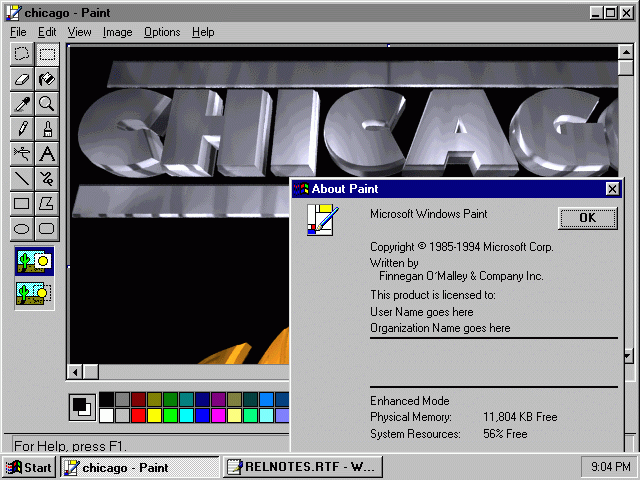The image size is (640, 480).
Task: Select the Ellipse tool
Action: (22, 229)
